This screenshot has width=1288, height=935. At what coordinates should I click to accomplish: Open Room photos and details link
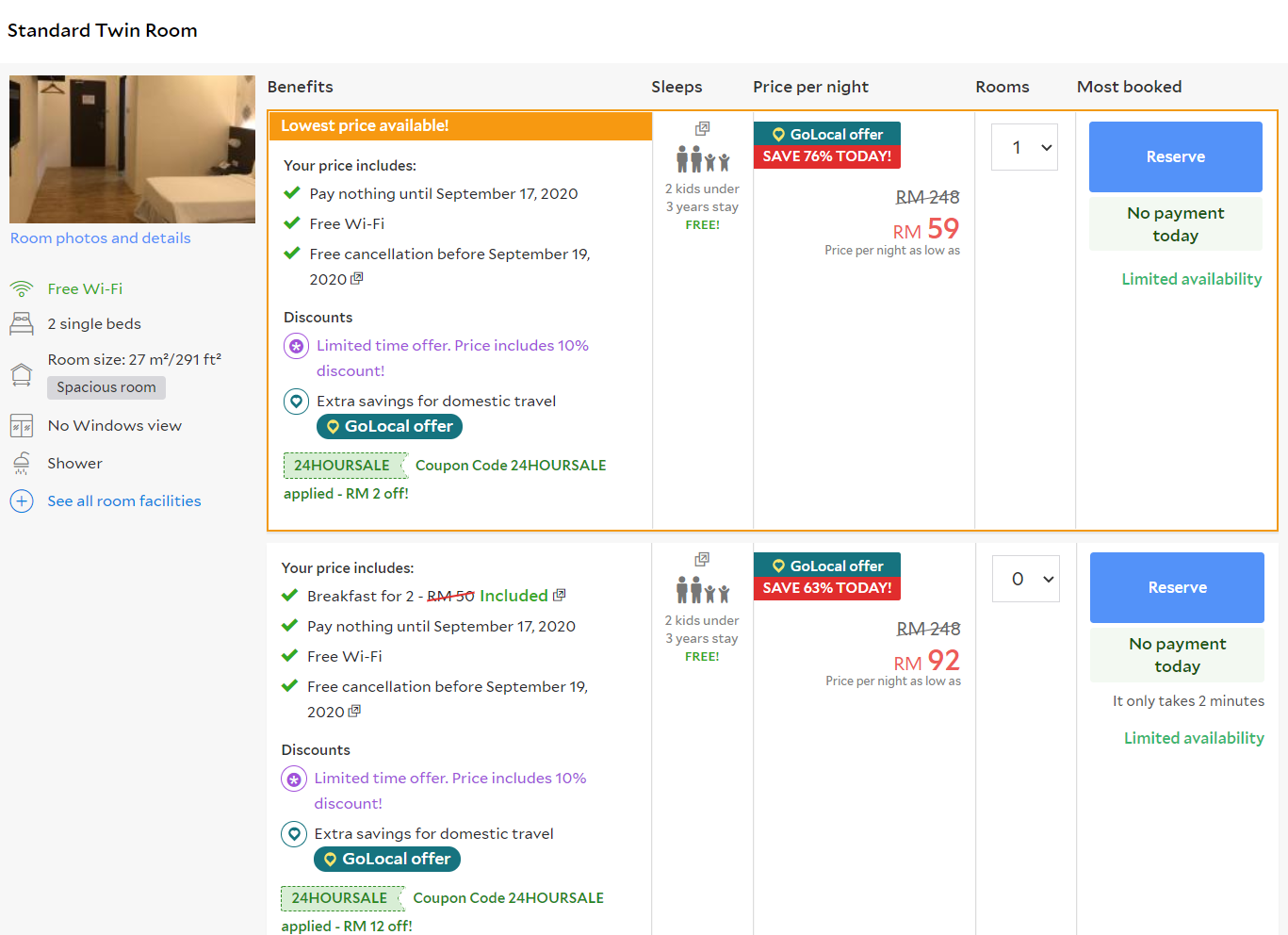pos(101,238)
